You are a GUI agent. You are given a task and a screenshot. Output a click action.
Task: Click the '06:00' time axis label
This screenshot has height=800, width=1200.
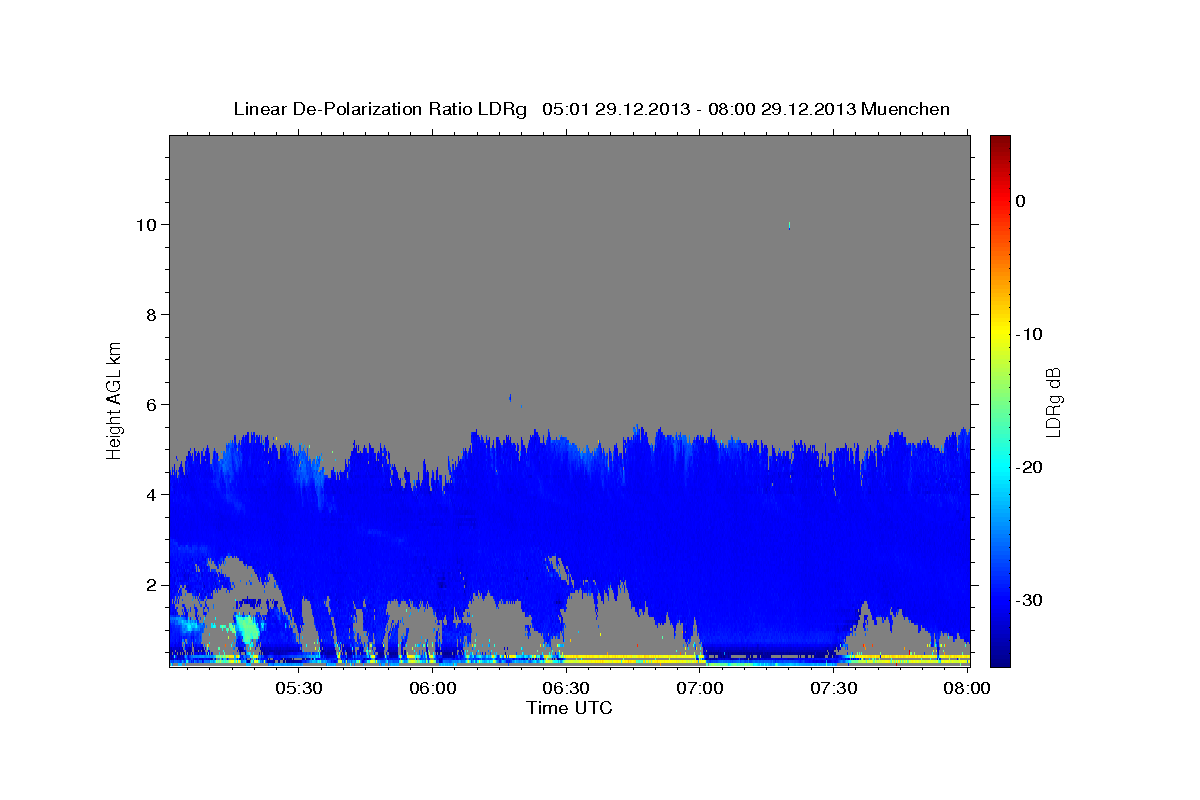[432, 688]
